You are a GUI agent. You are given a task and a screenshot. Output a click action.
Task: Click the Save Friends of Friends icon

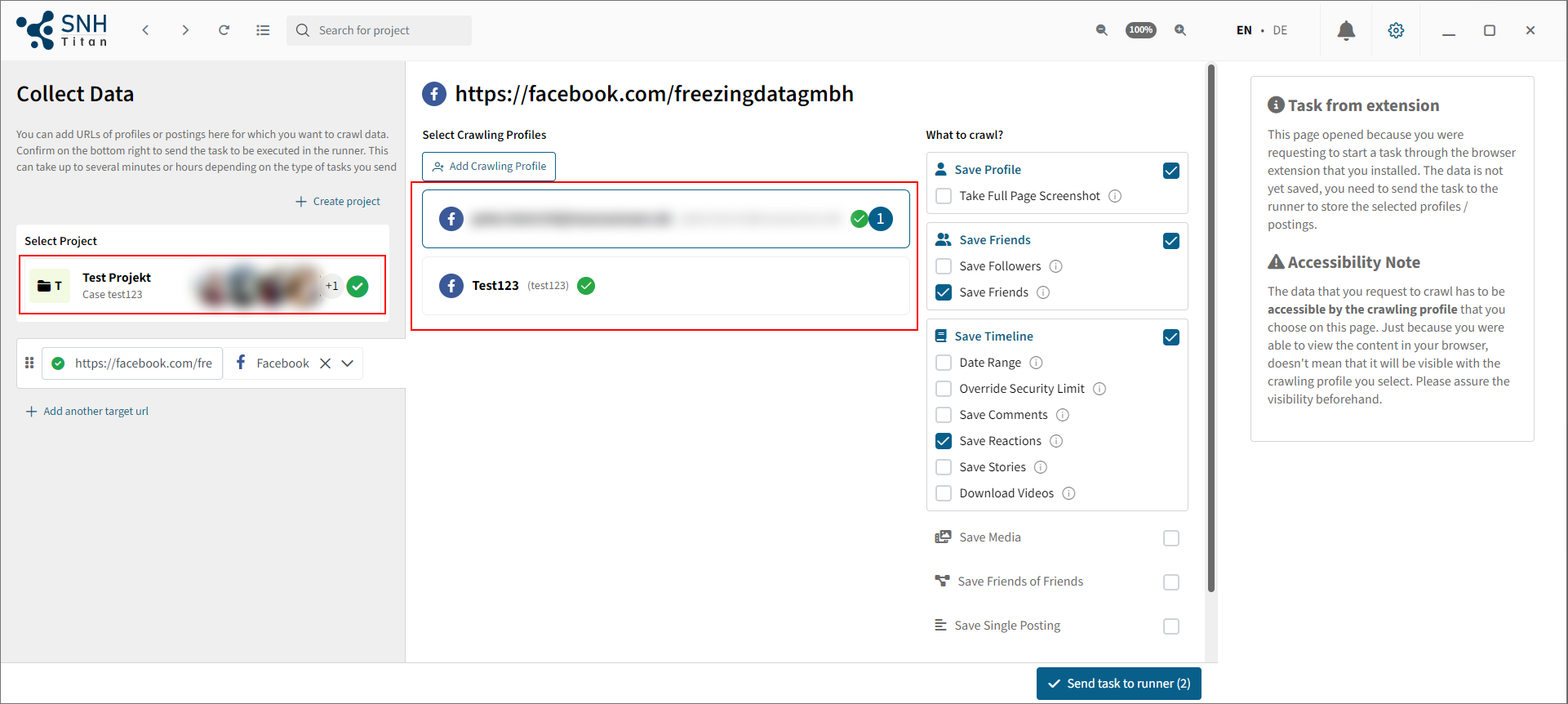pyautogui.click(x=942, y=581)
